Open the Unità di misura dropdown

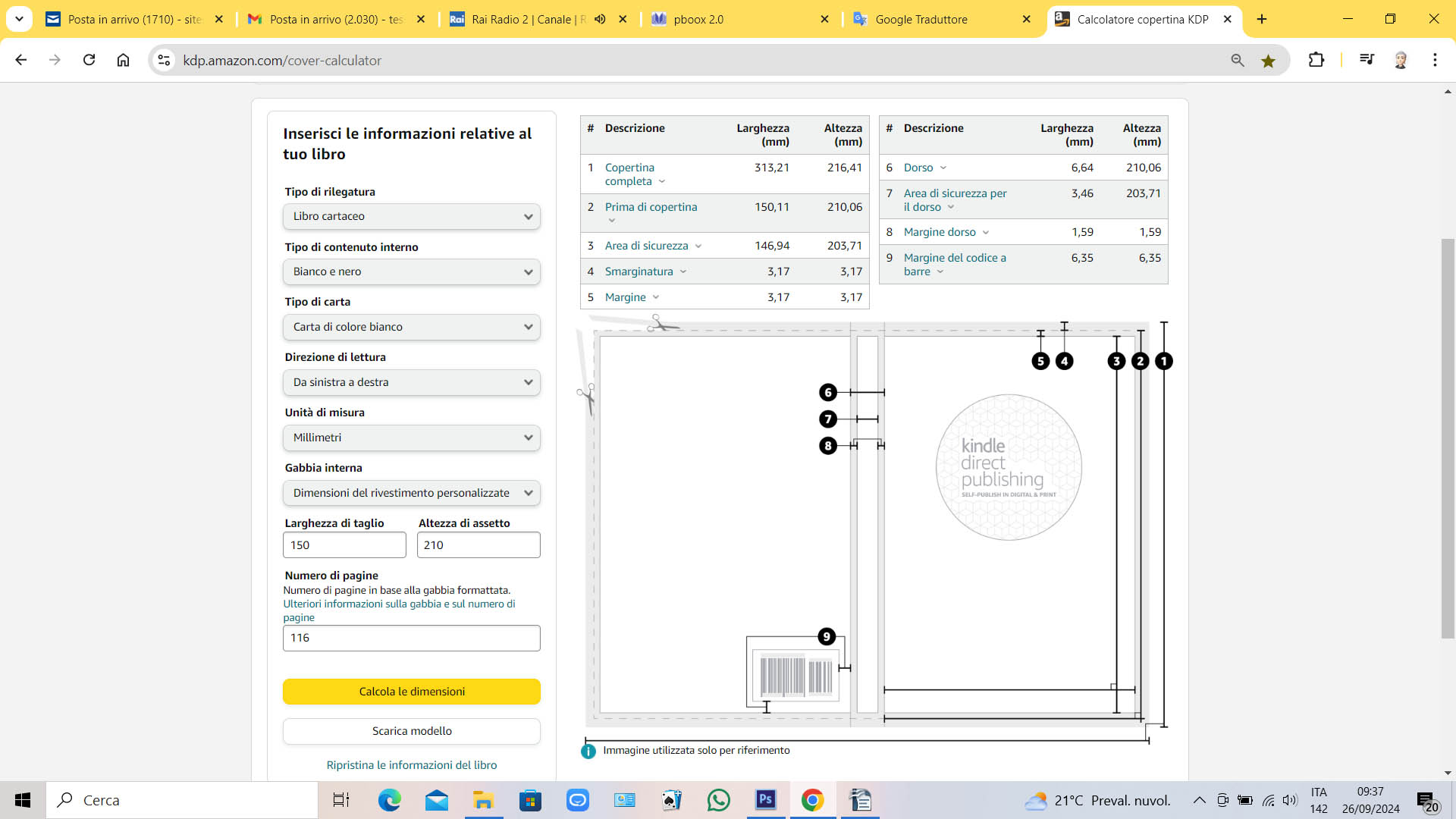point(412,438)
